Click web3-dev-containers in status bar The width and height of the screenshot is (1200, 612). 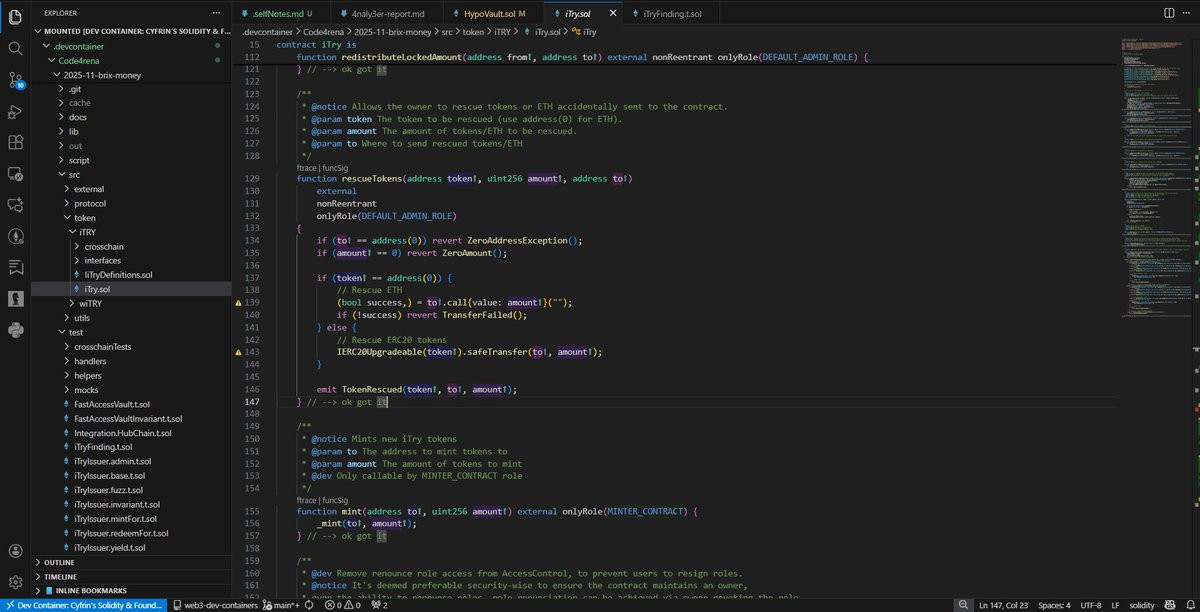(x=215, y=605)
